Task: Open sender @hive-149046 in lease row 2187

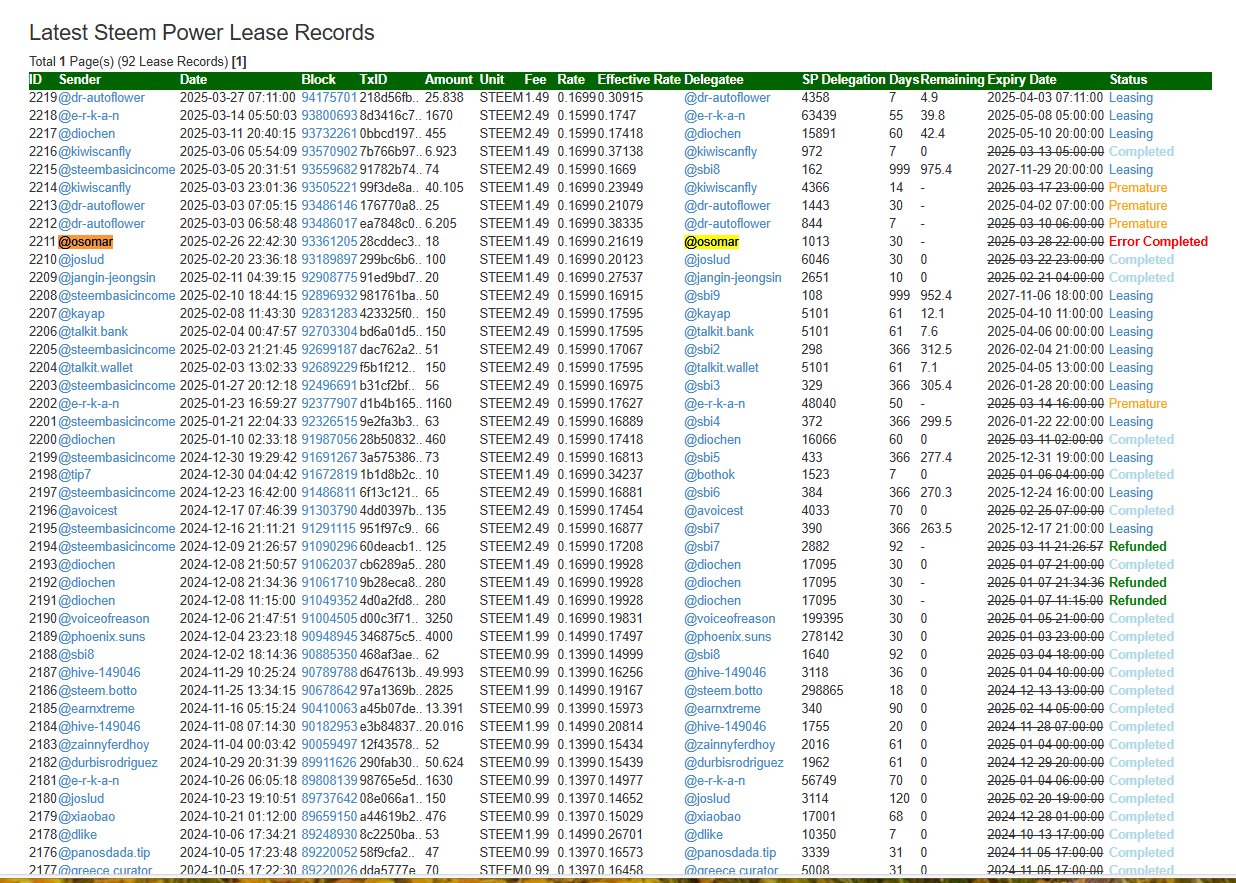Action: click(99, 673)
